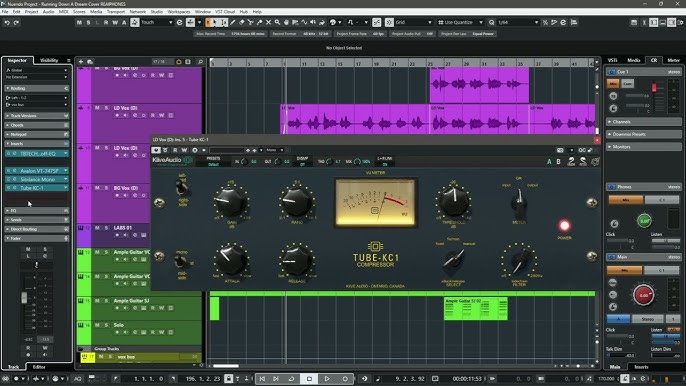
Task: Toggle the Cycle loop transport button
Action: pos(291,379)
